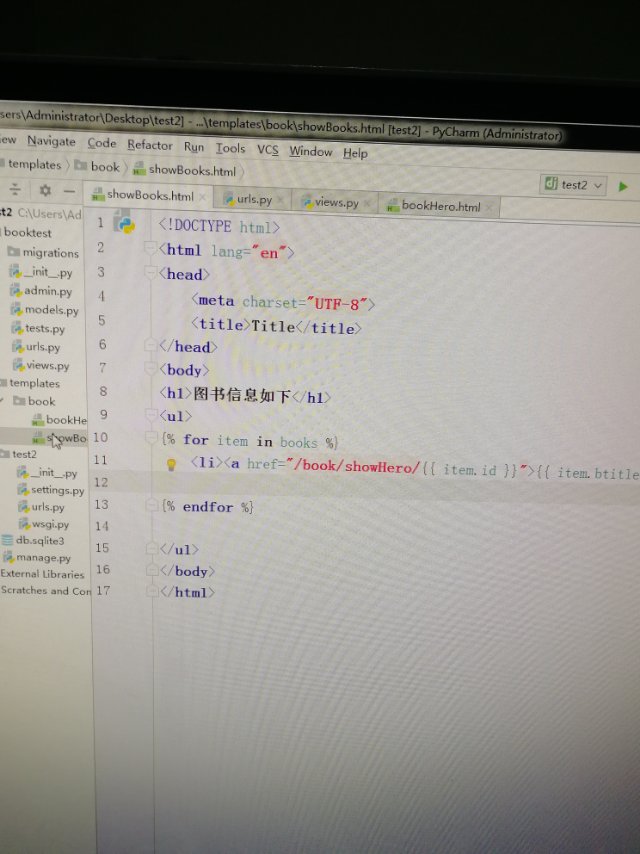
Task: Select the book folder in project tree
Action: point(34,401)
